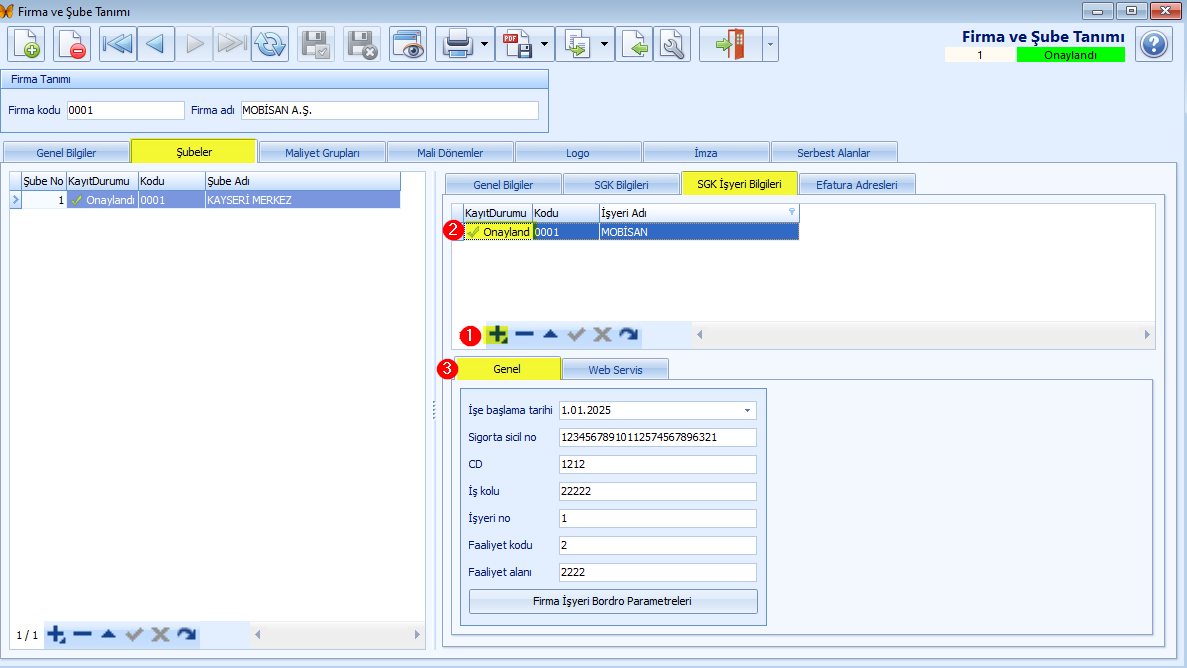Click the exit door icon
This screenshot has width=1187, height=668.
731,44
